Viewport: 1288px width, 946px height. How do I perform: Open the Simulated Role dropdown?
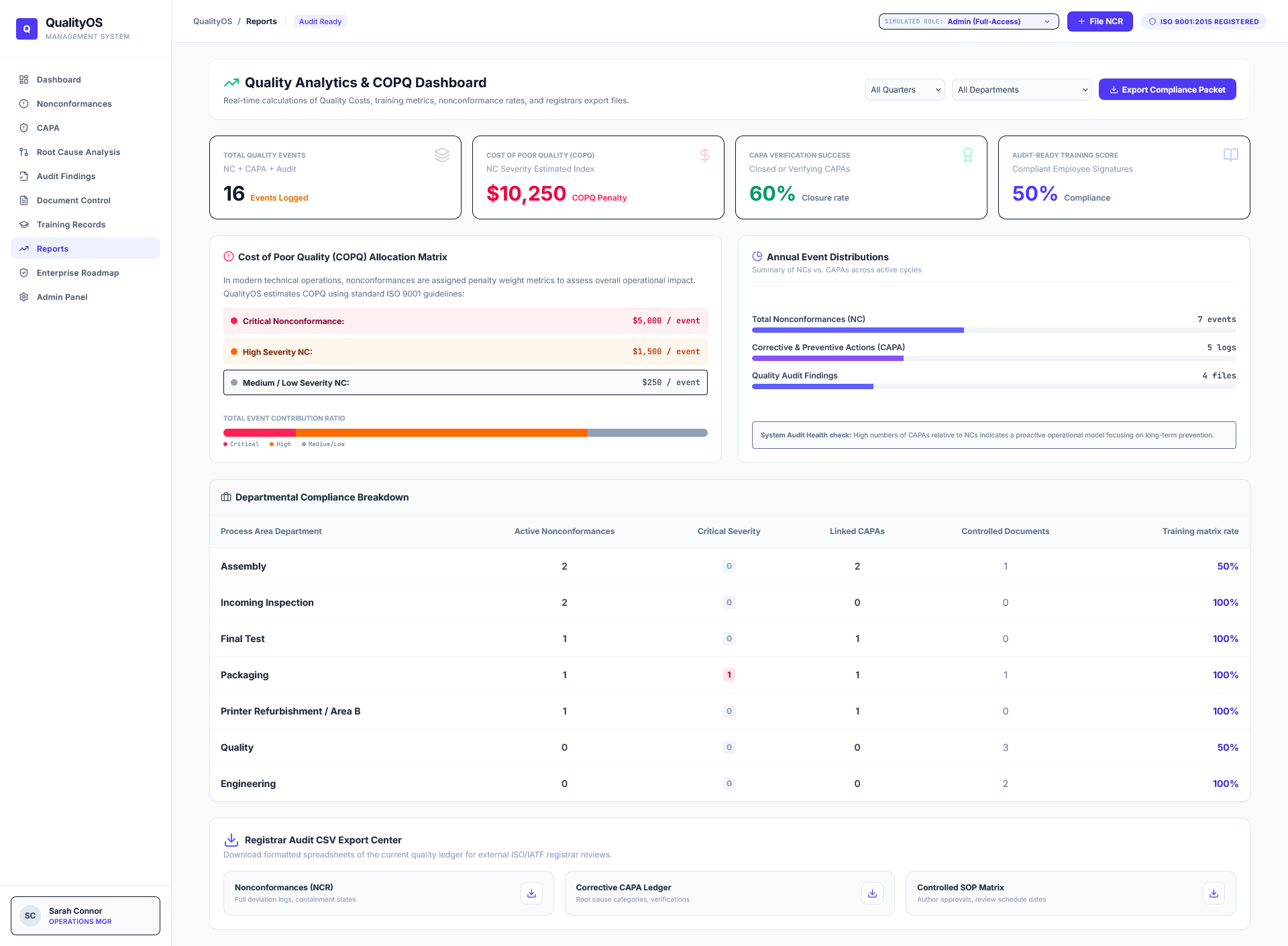click(969, 21)
